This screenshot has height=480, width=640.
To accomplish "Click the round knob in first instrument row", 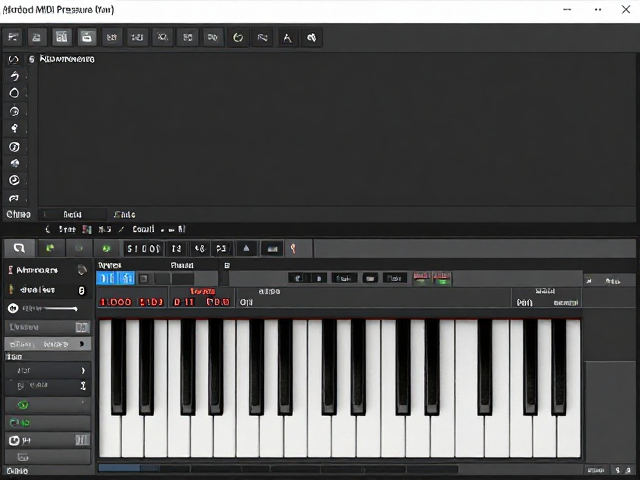I will 82,270.
